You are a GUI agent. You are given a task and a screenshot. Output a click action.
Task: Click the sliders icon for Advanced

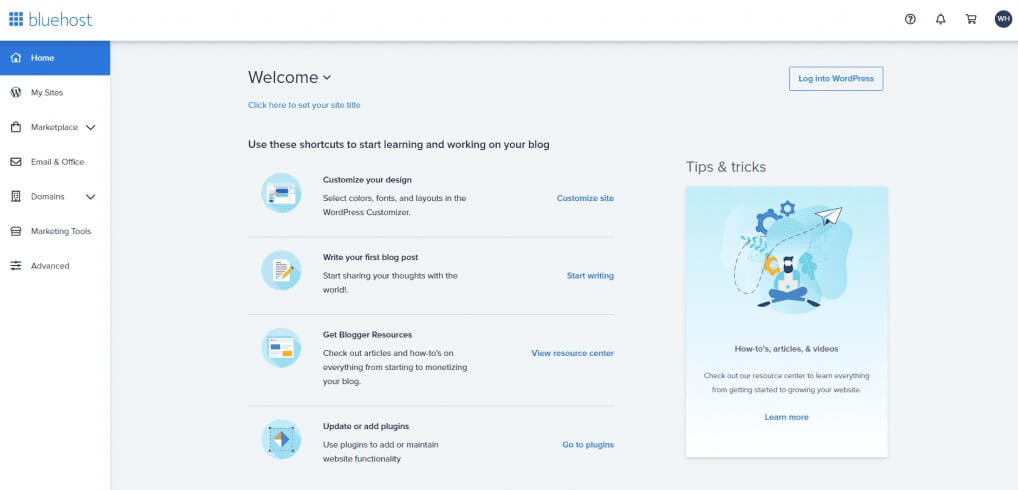pyautogui.click(x=16, y=266)
